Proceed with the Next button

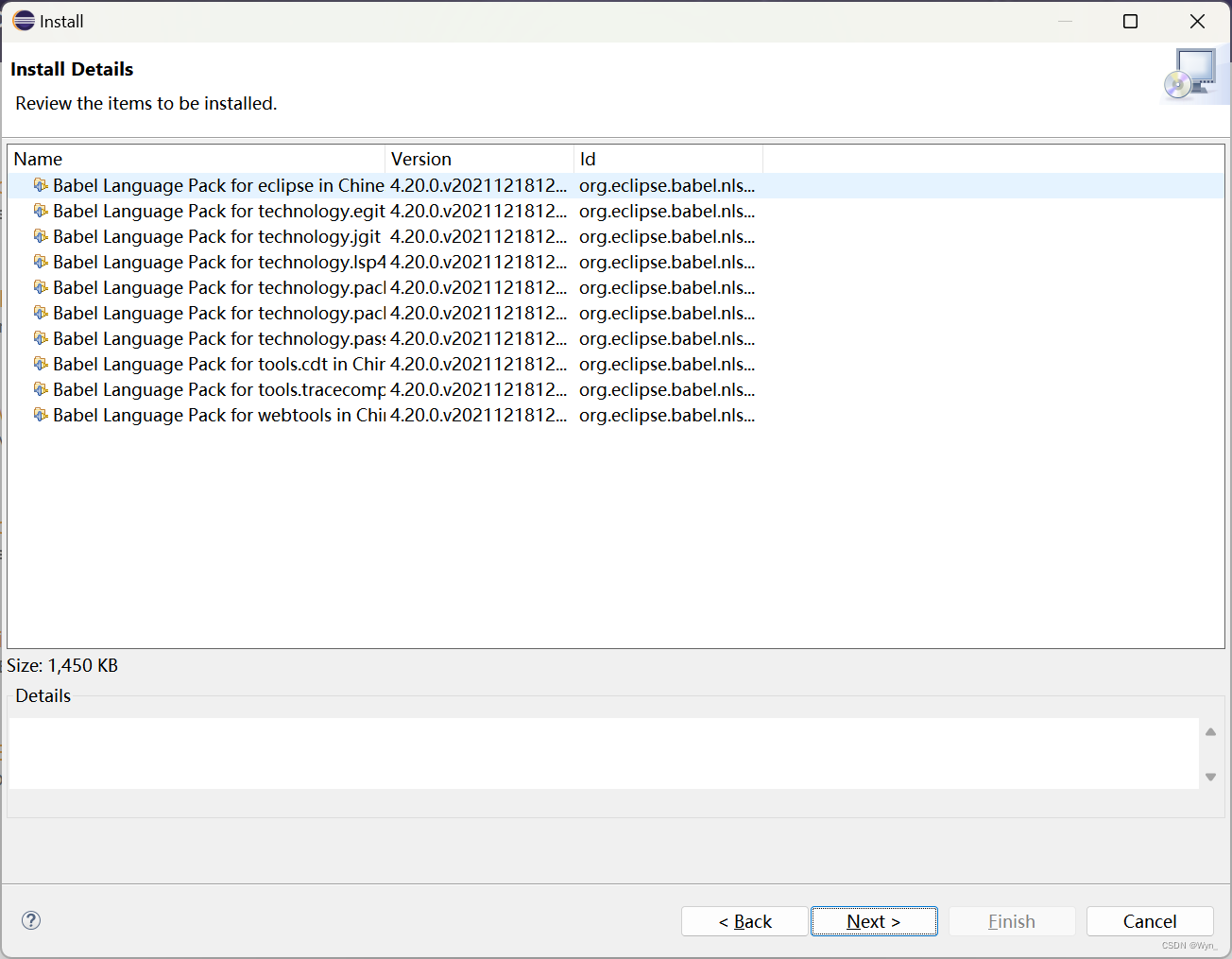click(x=874, y=921)
